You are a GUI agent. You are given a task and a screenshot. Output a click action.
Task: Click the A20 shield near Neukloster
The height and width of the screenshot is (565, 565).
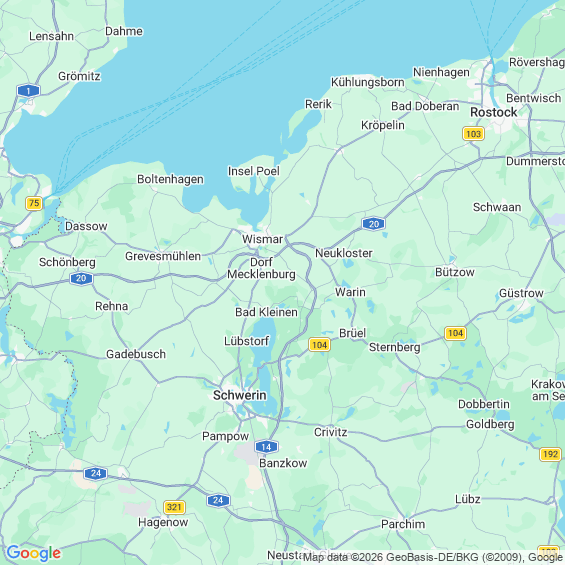click(373, 224)
